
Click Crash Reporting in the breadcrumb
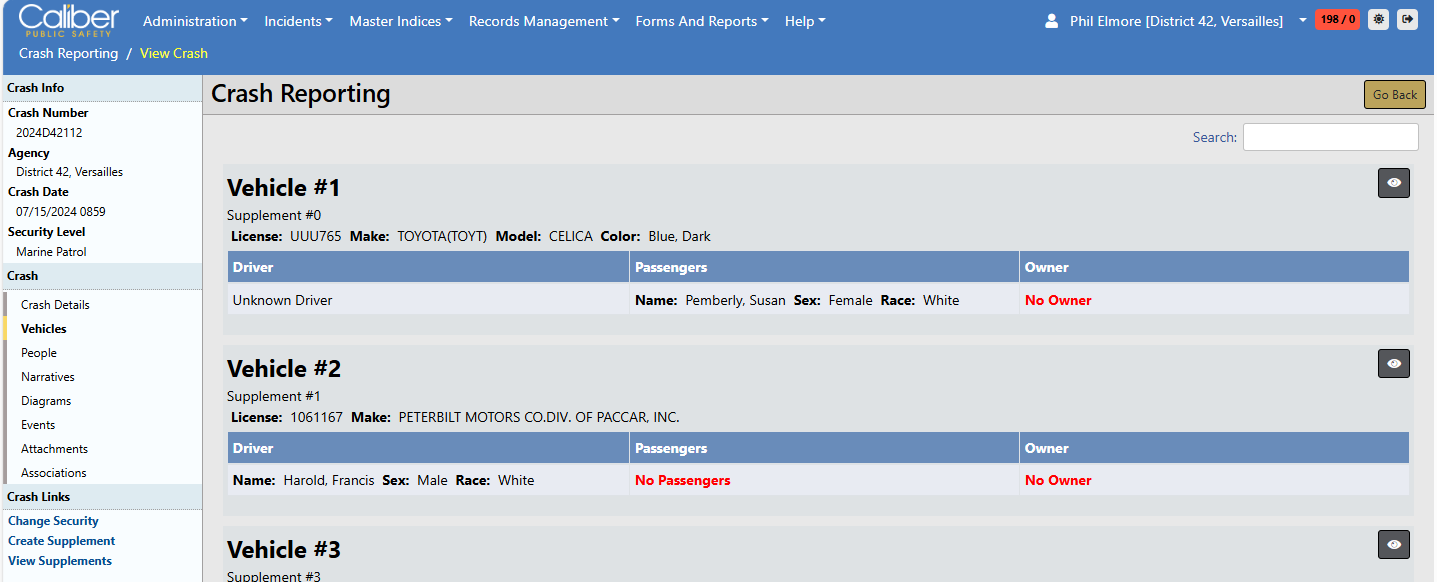[68, 53]
